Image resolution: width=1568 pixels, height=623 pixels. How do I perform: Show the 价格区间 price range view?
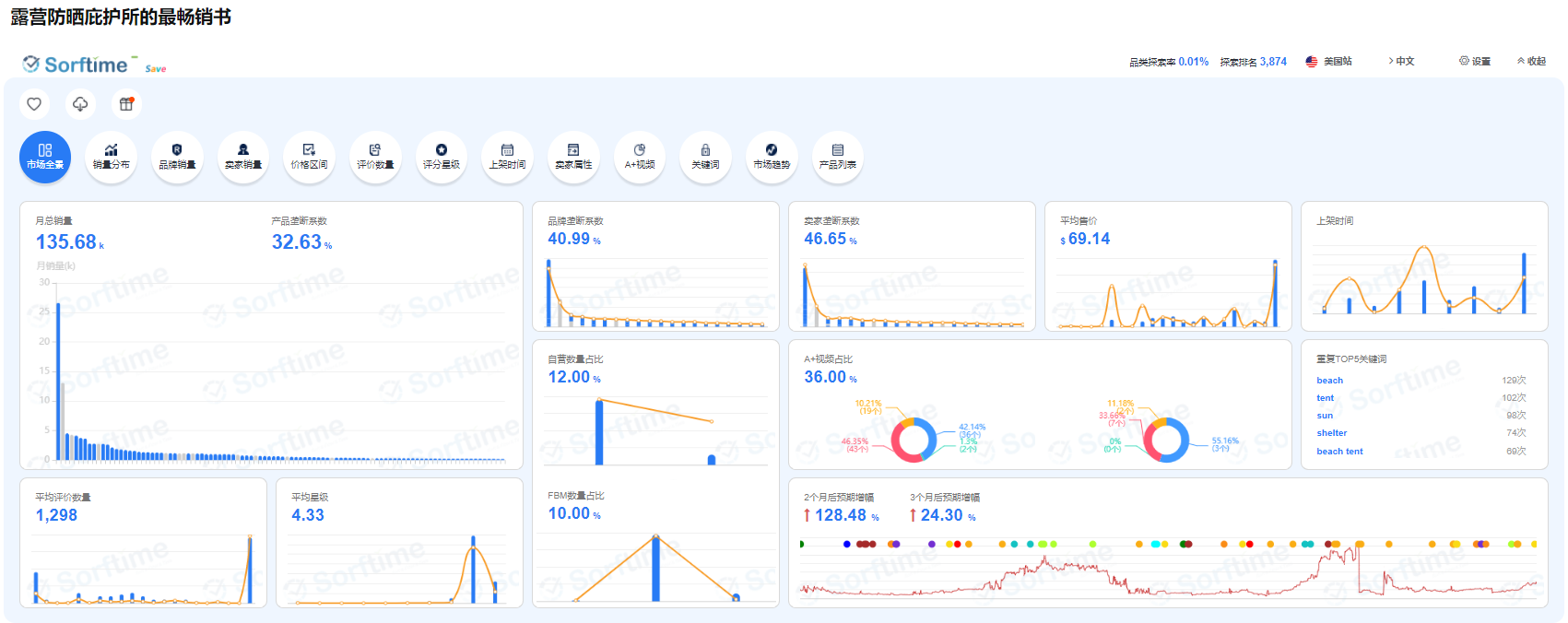coord(309,157)
